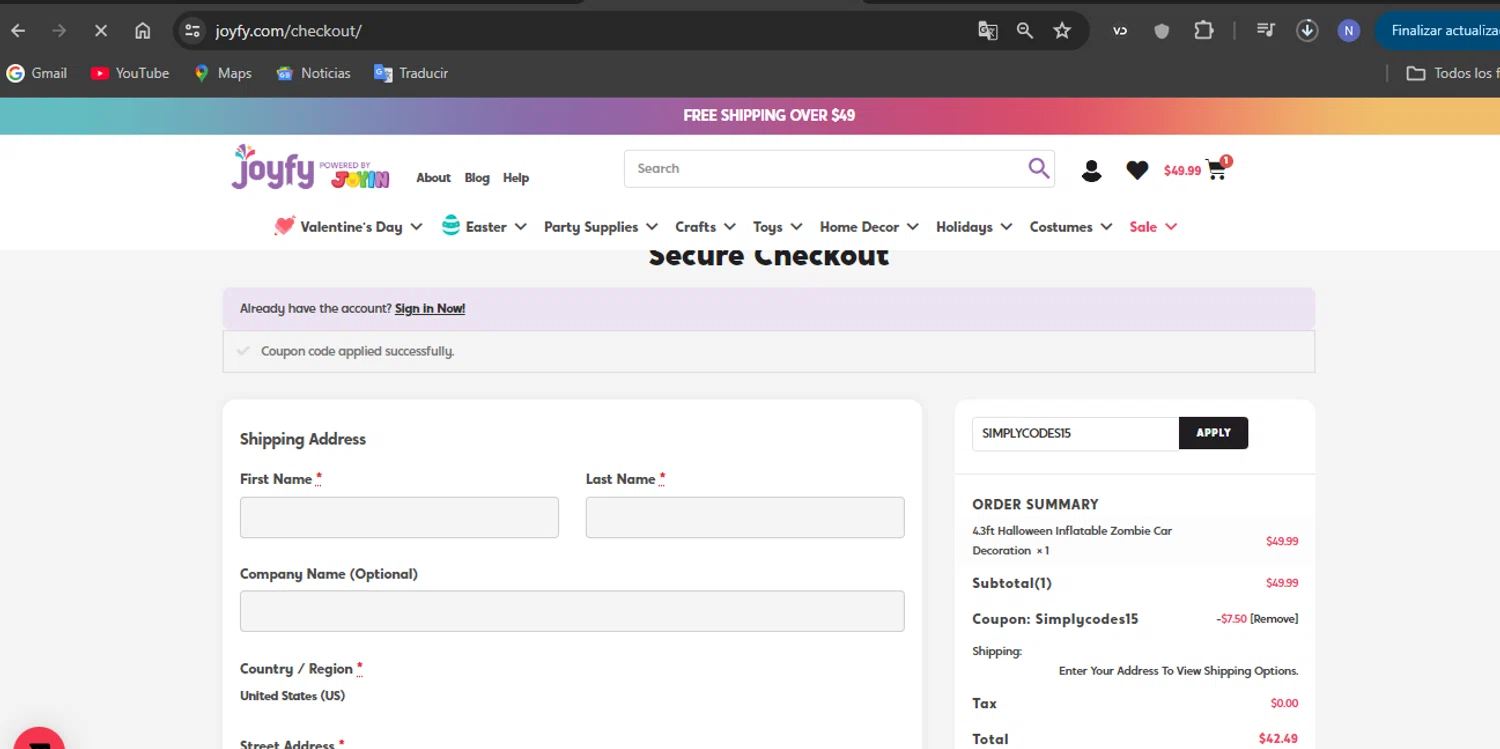
Task: Open the user account icon
Action: click(x=1091, y=171)
